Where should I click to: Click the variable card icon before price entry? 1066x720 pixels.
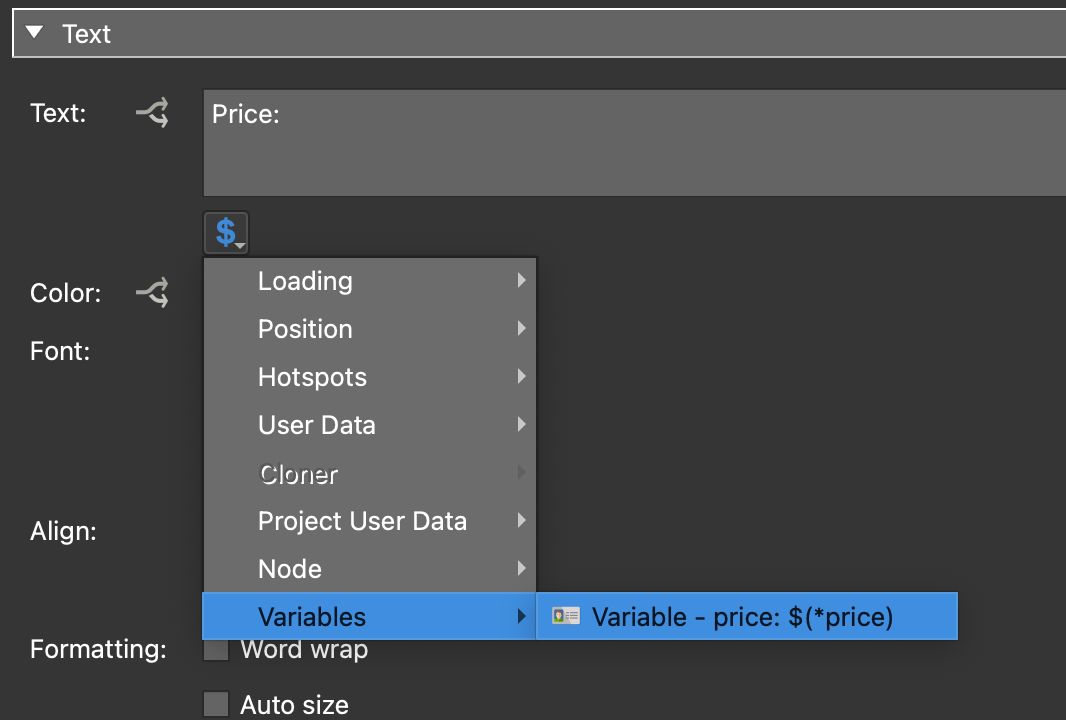click(567, 616)
